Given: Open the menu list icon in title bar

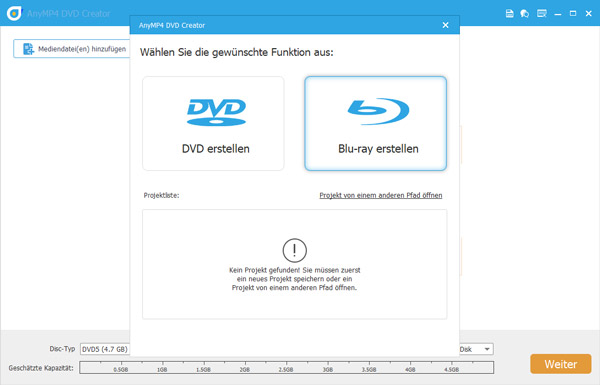Looking at the screenshot, I should click(541, 13).
